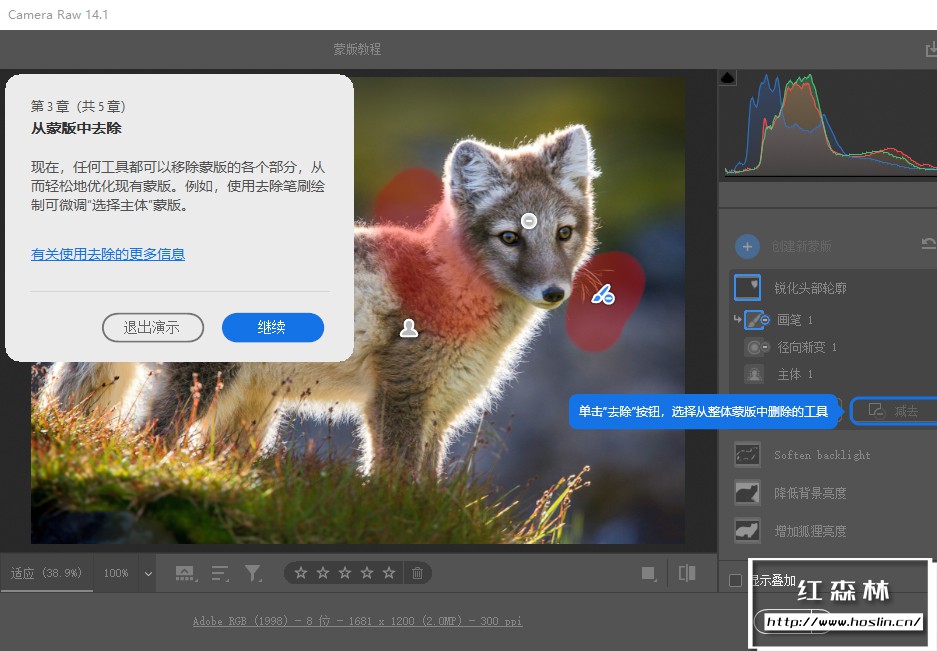Screen dimensions: 937x651
Task: Set zoom to 100%
Action: (x=116, y=573)
